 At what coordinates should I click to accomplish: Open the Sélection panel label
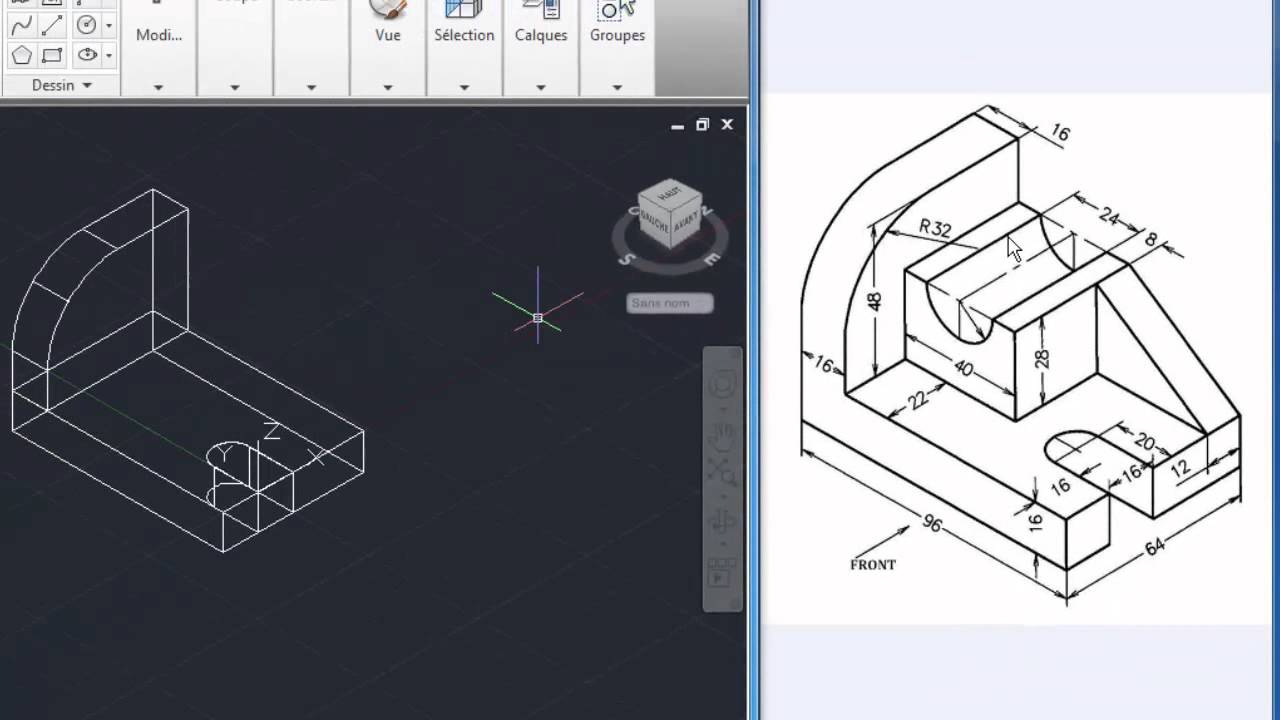tap(464, 35)
